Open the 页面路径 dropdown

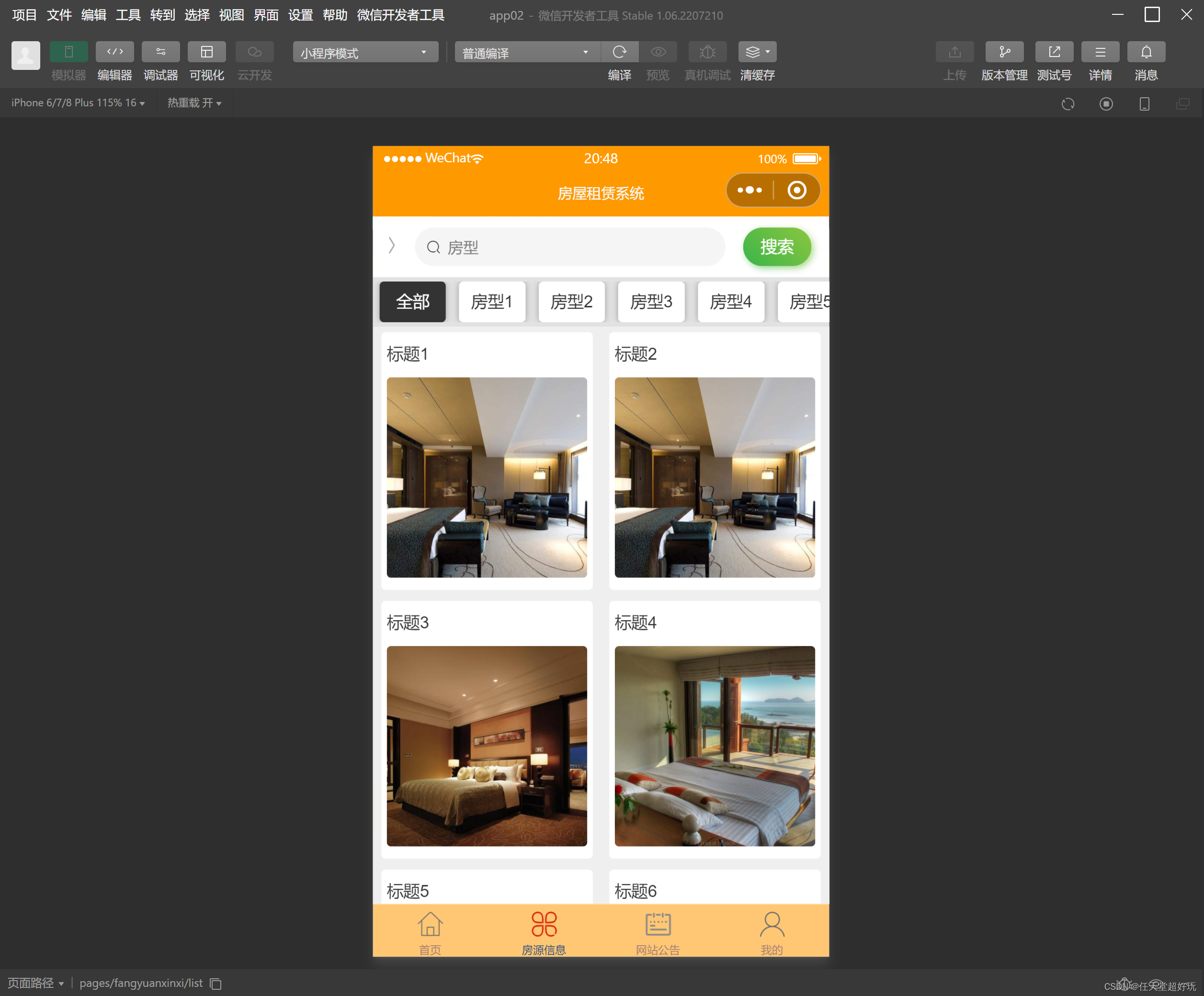pyautogui.click(x=35, y=984)
